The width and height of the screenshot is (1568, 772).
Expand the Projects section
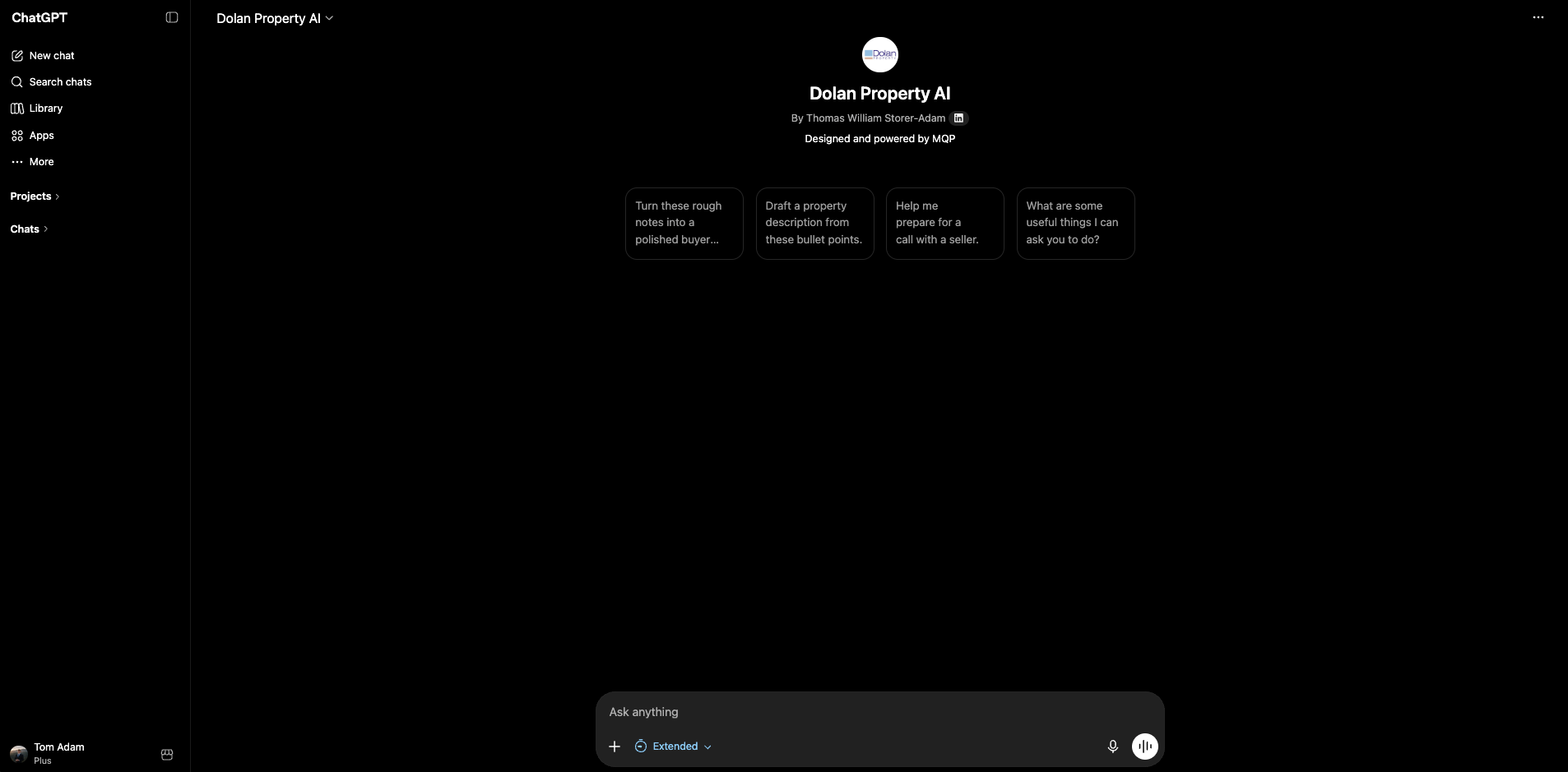tap(35, 196)
